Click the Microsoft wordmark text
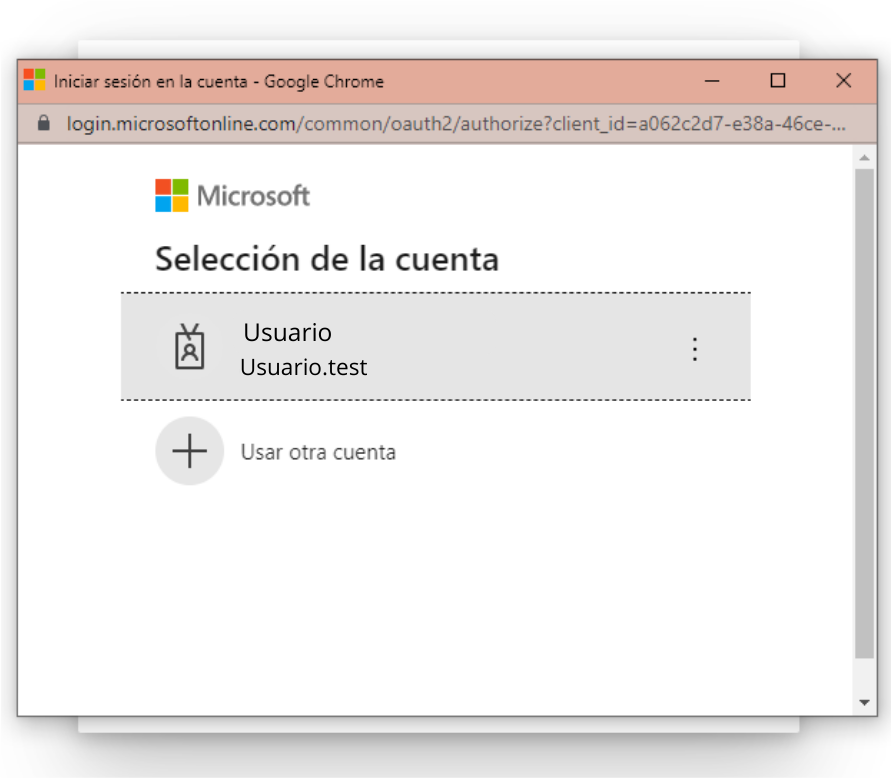The width and height of the screenshot is (891, 778). point(253,196)
